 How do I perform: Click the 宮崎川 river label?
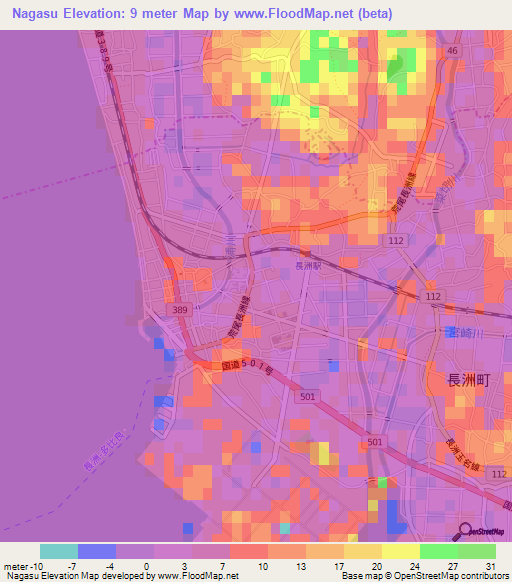click(466, 333)
